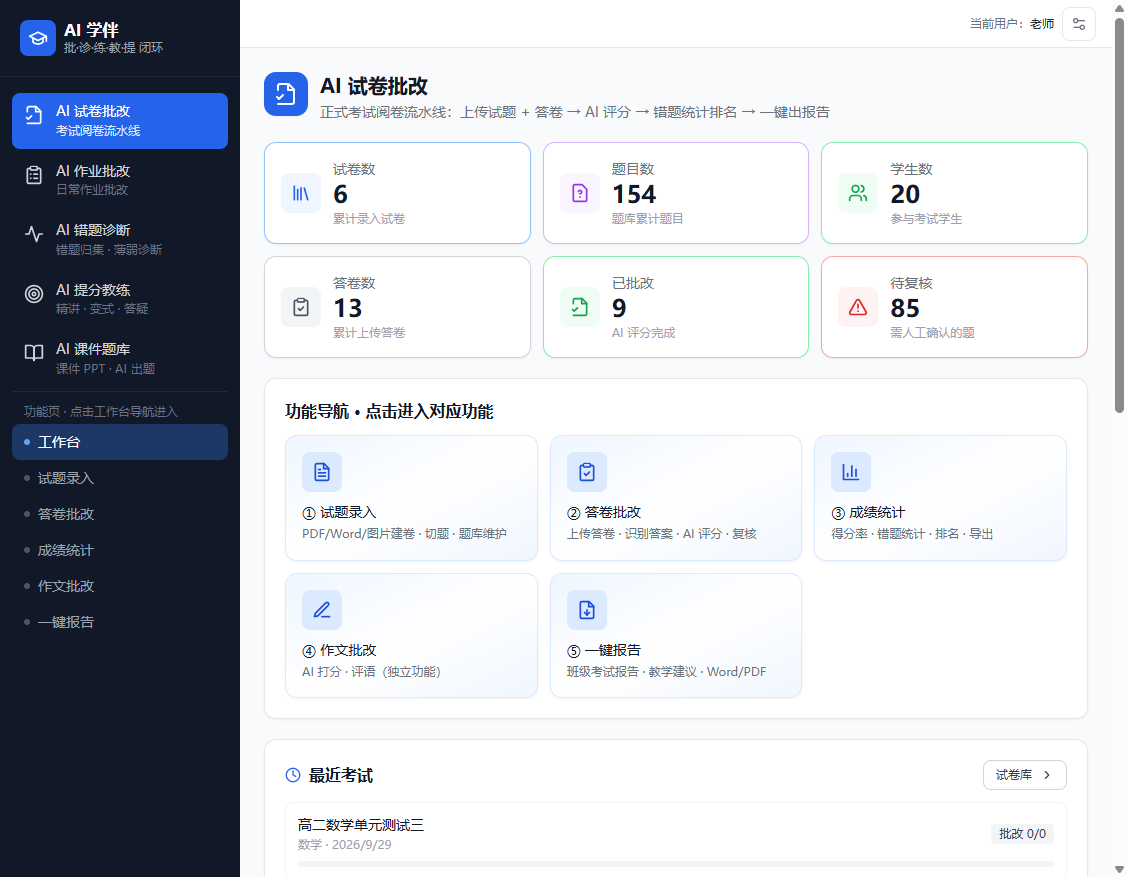1127x877 pixels.
Task: Click the 题目数 154 stat card
Action: pyautogui.click(x=676, y=193)
